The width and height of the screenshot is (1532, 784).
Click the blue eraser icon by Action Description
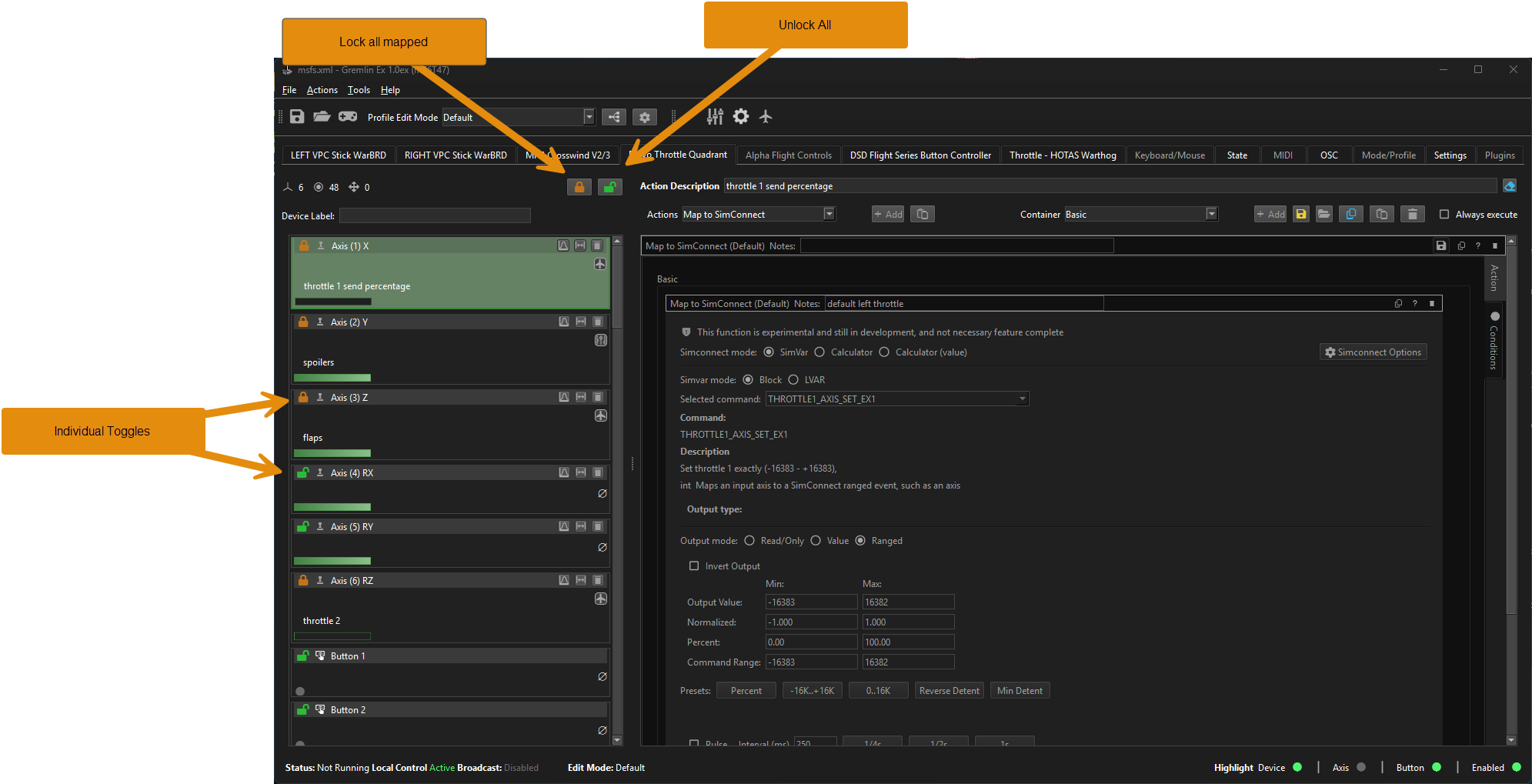[x=1510, y=185]
